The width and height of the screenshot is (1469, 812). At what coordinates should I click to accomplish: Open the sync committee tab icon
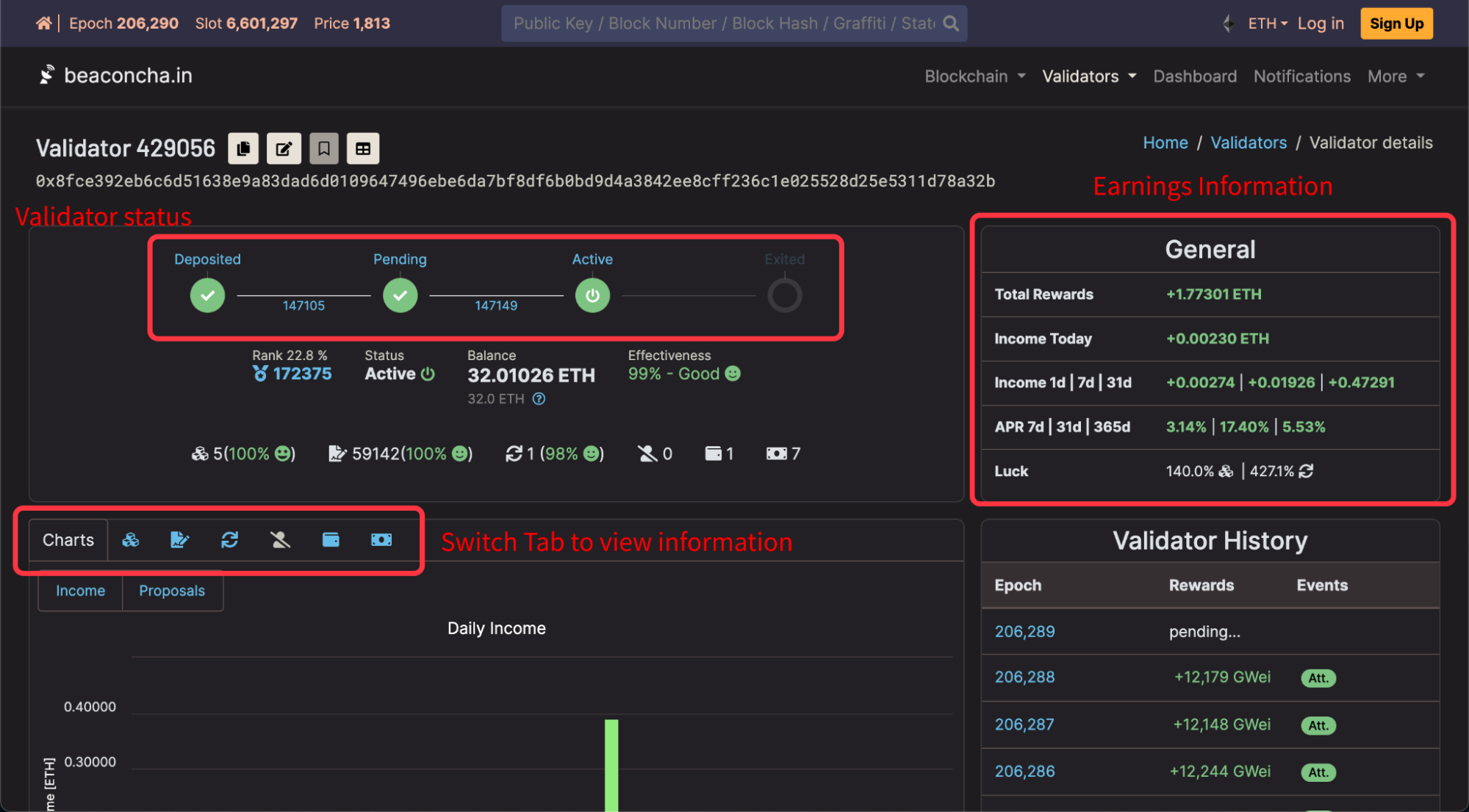coord(230,540)
